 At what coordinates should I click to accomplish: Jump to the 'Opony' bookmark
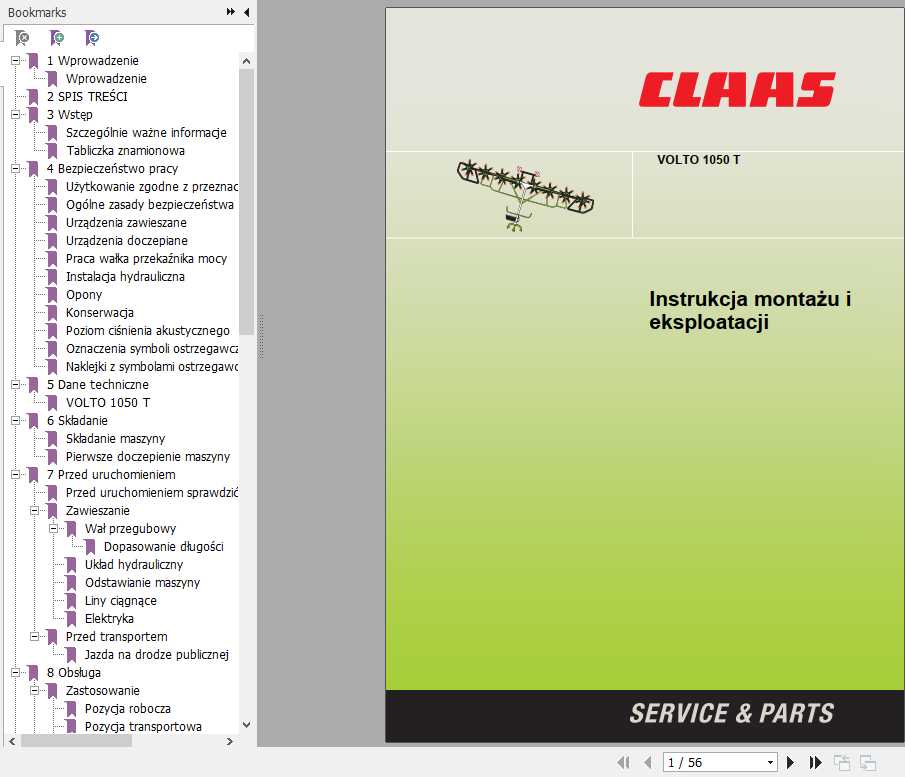pos(84,294)
